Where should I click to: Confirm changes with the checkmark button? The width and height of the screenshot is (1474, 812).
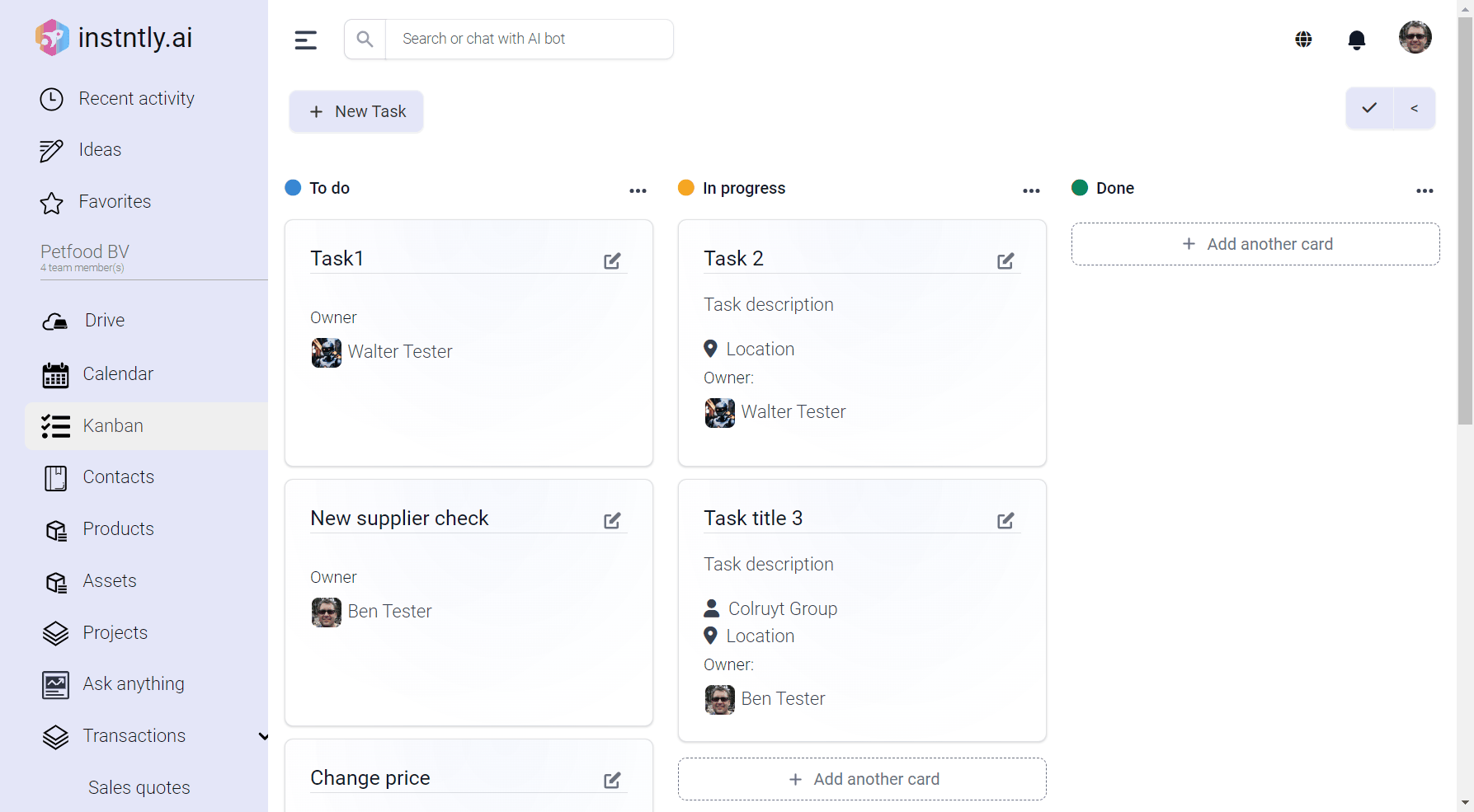1368,108
